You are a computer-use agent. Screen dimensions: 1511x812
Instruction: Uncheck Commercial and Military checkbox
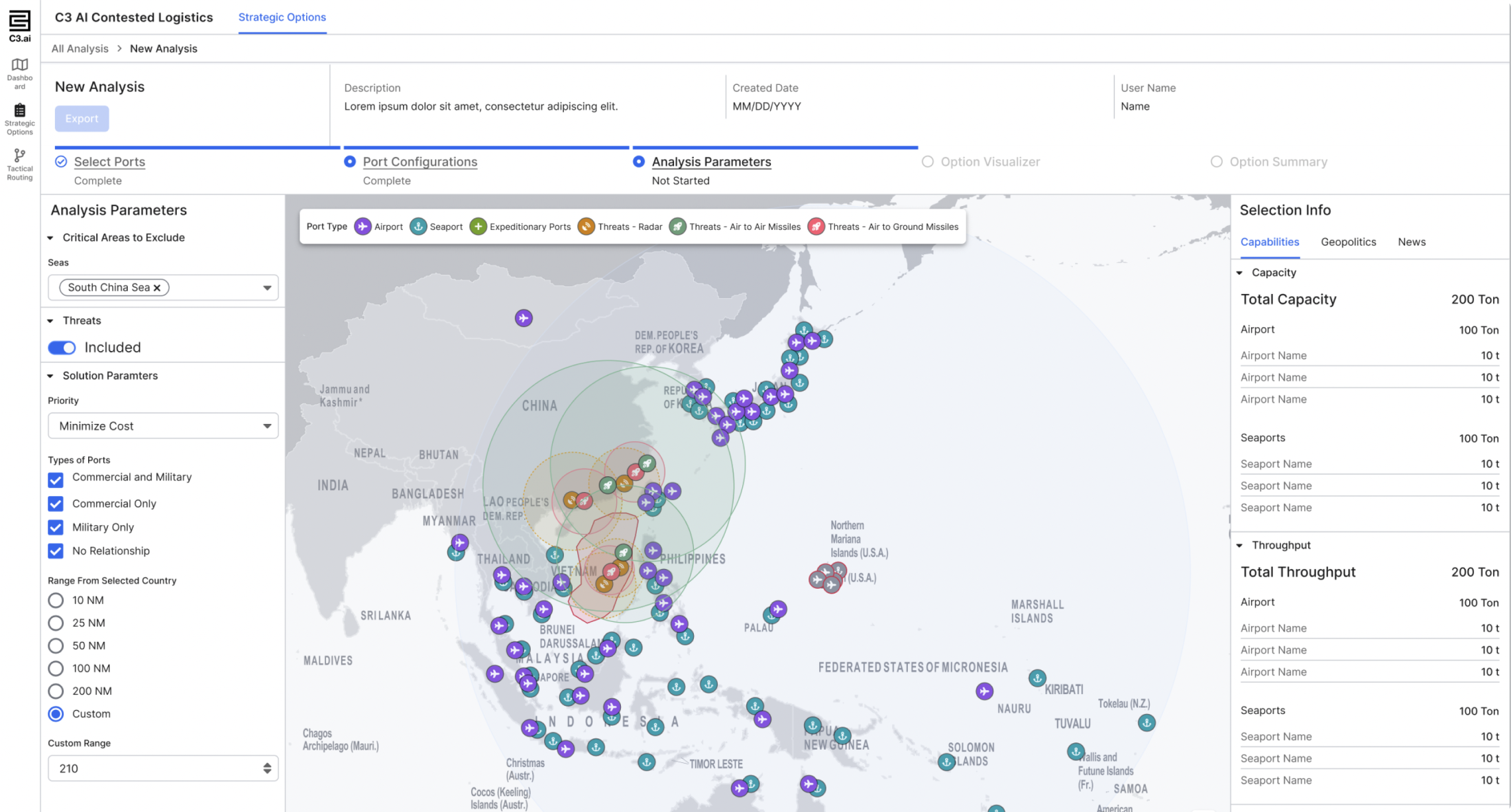coord(56,480)
